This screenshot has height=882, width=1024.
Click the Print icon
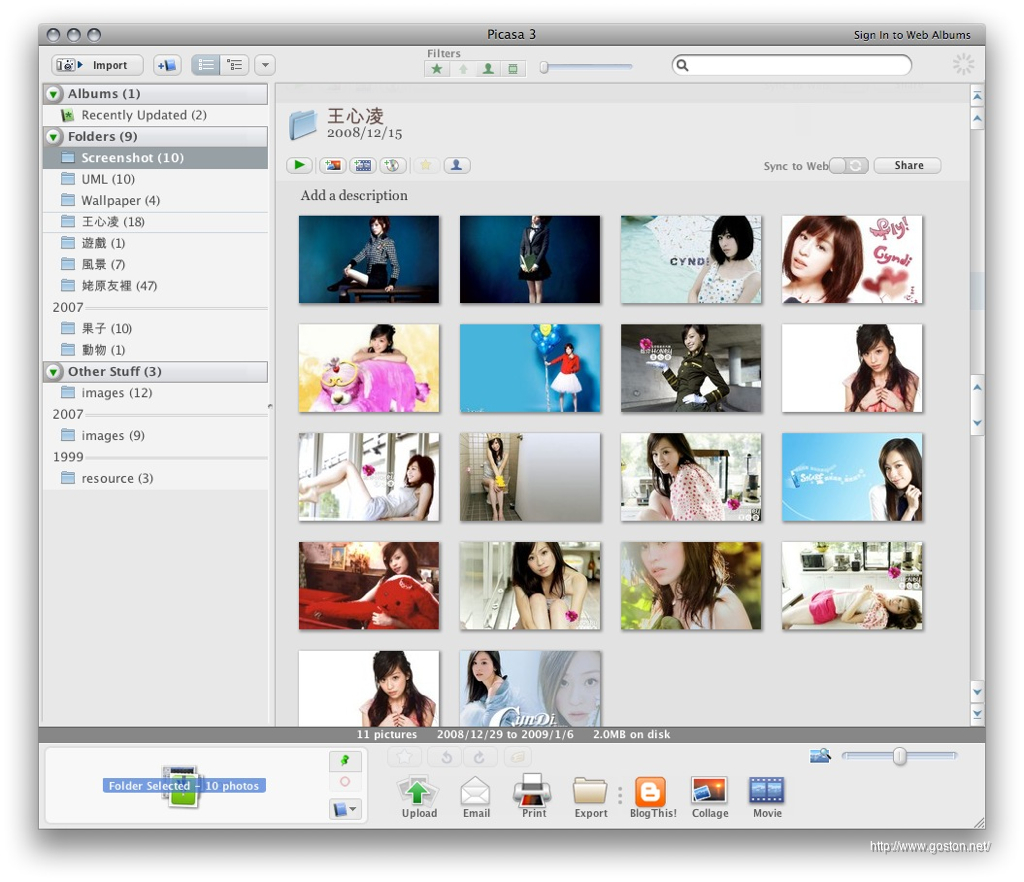533,792
